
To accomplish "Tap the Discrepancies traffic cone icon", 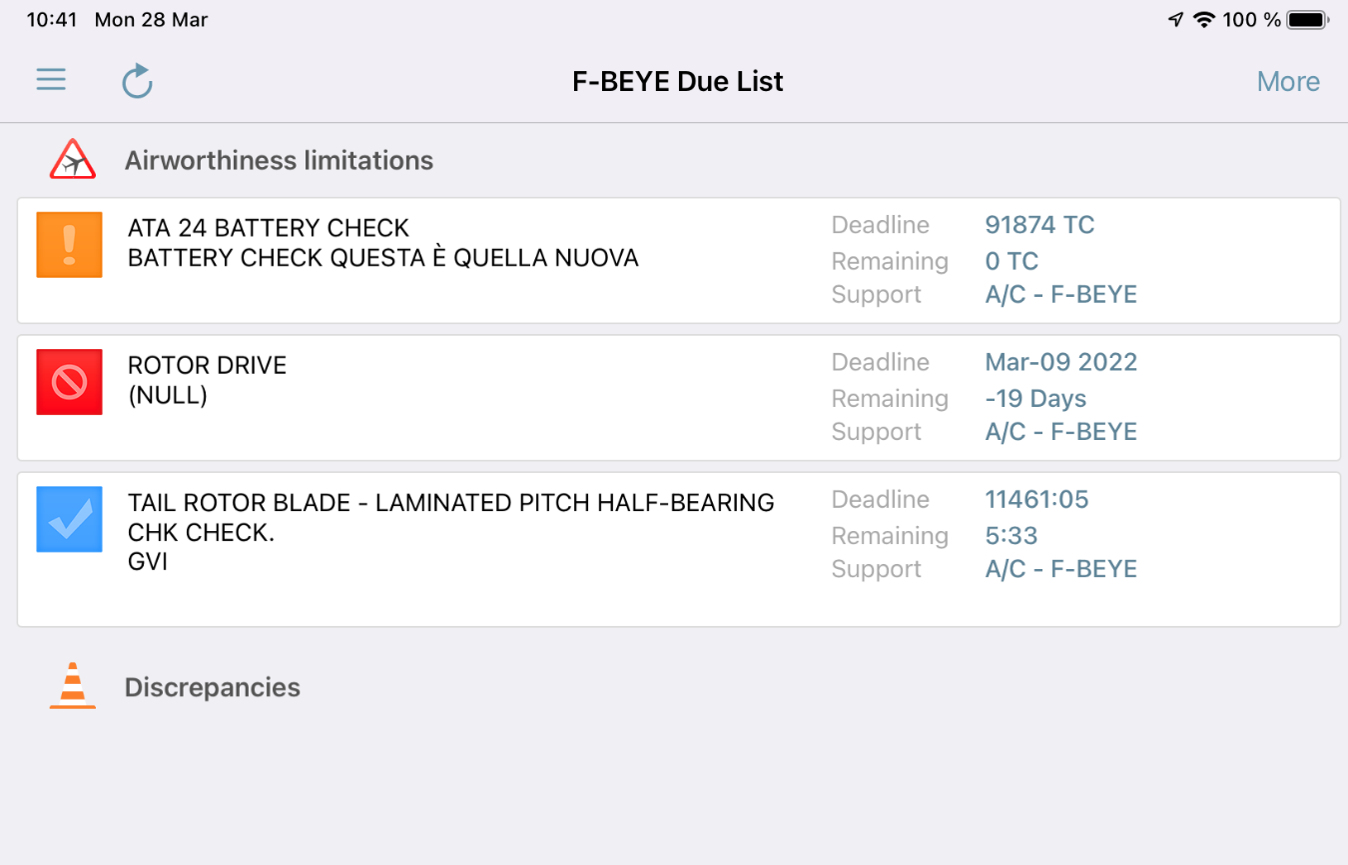I will [x=73, y=686].
